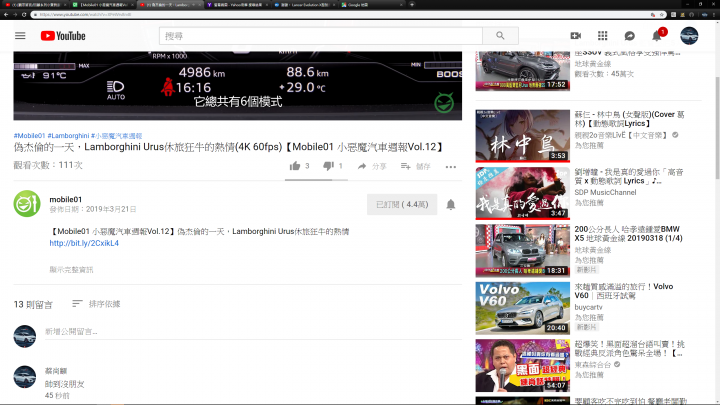Open the 劉增瞳 - 我是真的愛過你 title

click(629, 176)
